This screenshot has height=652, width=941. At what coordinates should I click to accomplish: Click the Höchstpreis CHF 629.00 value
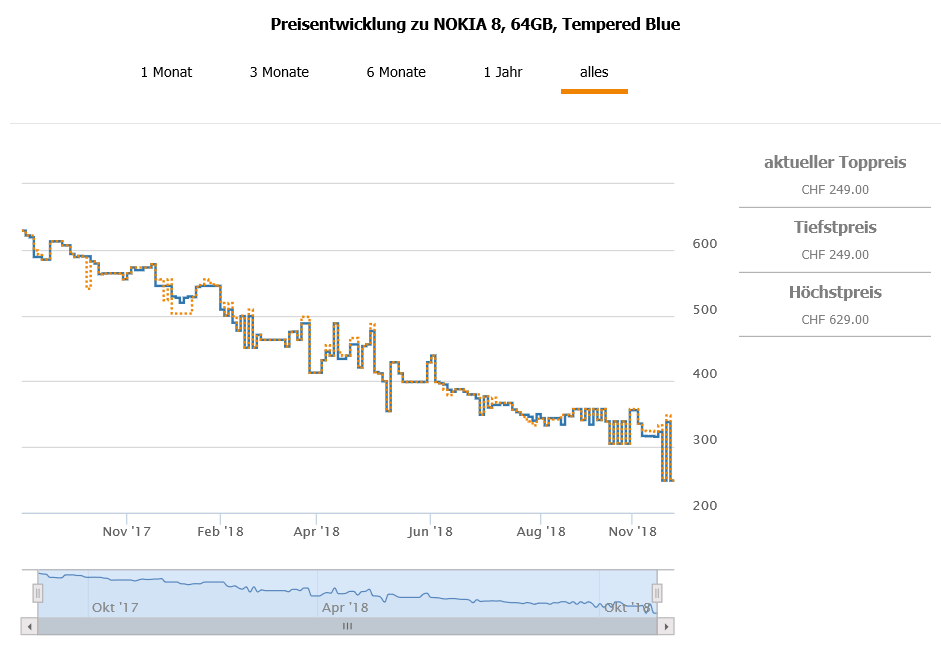pyautogui.click(x=835, y=320)
